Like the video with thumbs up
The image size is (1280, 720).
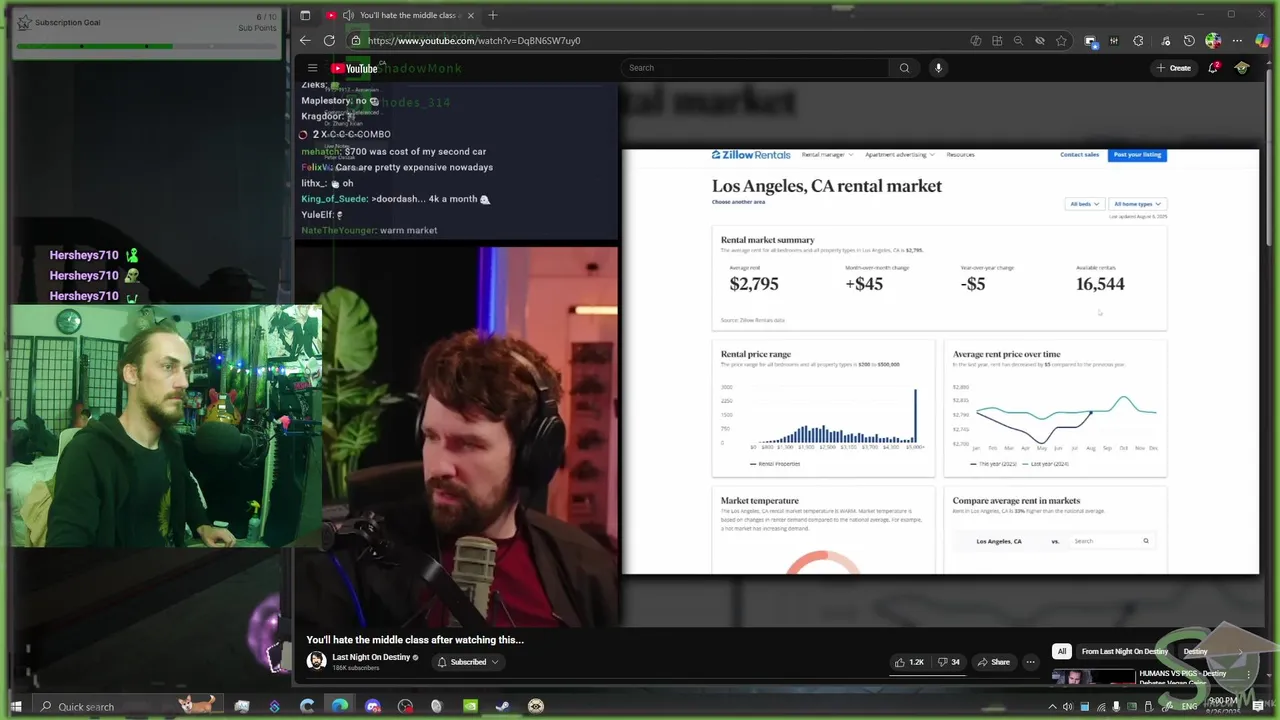[x=911, y=662]
